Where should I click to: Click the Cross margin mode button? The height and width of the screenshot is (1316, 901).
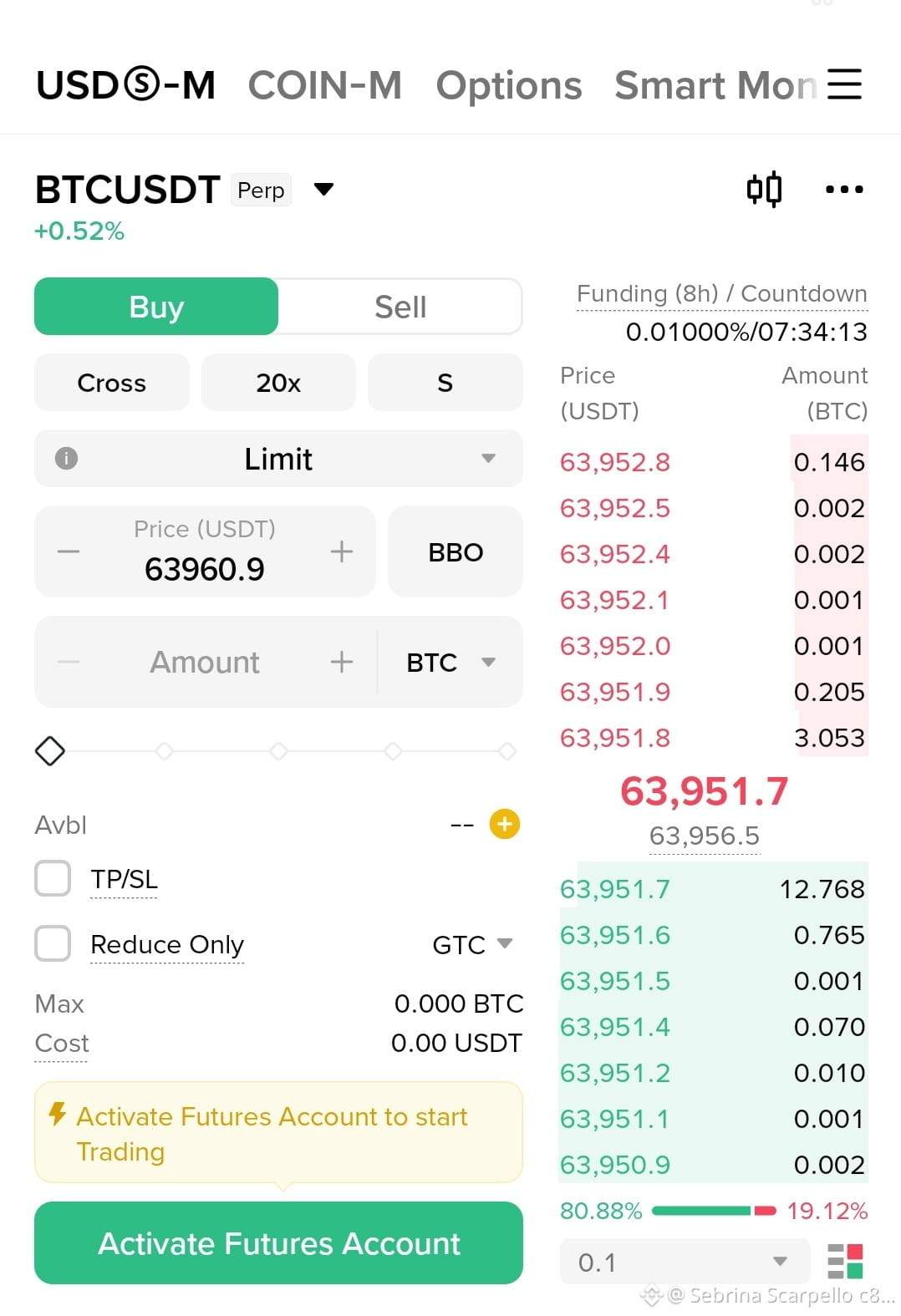pyautogui.click(x=112, y=383)
